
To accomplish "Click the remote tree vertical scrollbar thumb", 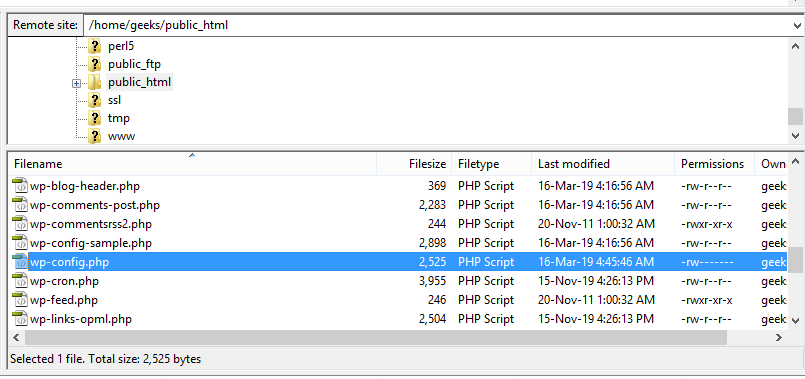I will [796, 116].
